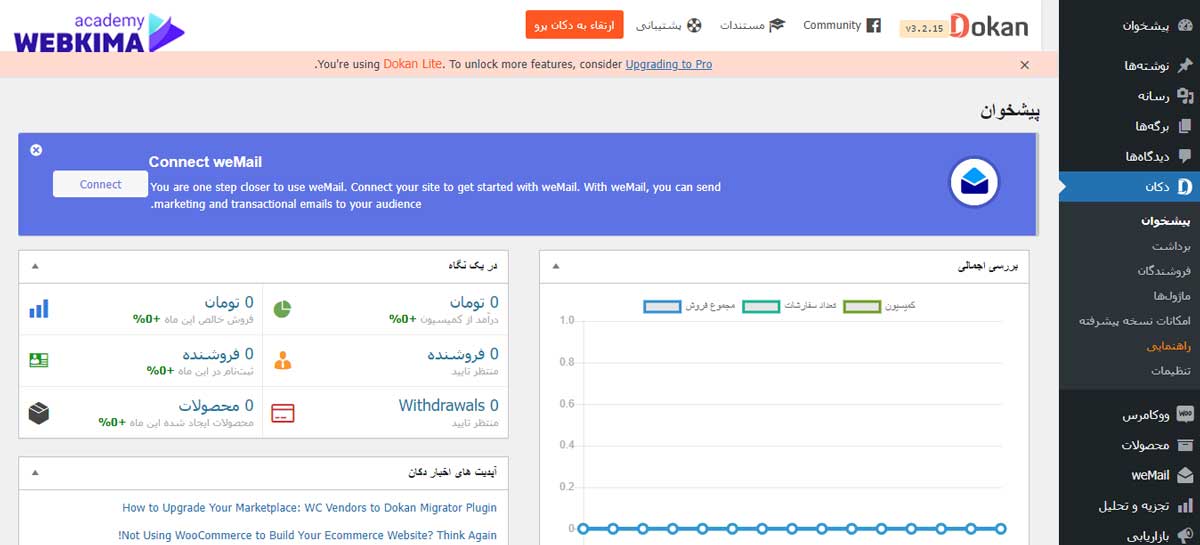Click the v3.2.15 version badge

point(924,29)
